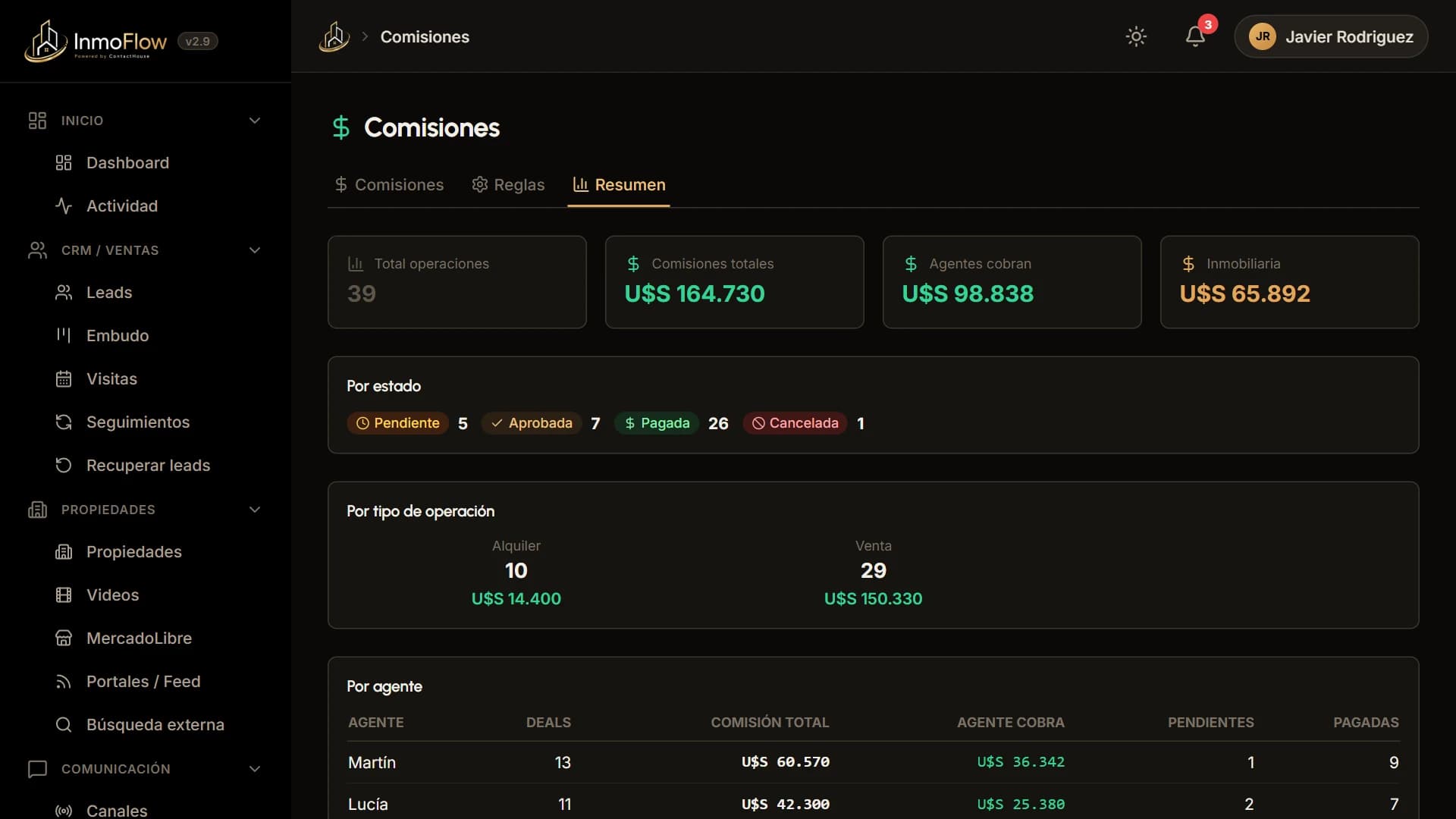
Task: Click the Búsqueda externa magnifier icon
Action: point(64,725)
